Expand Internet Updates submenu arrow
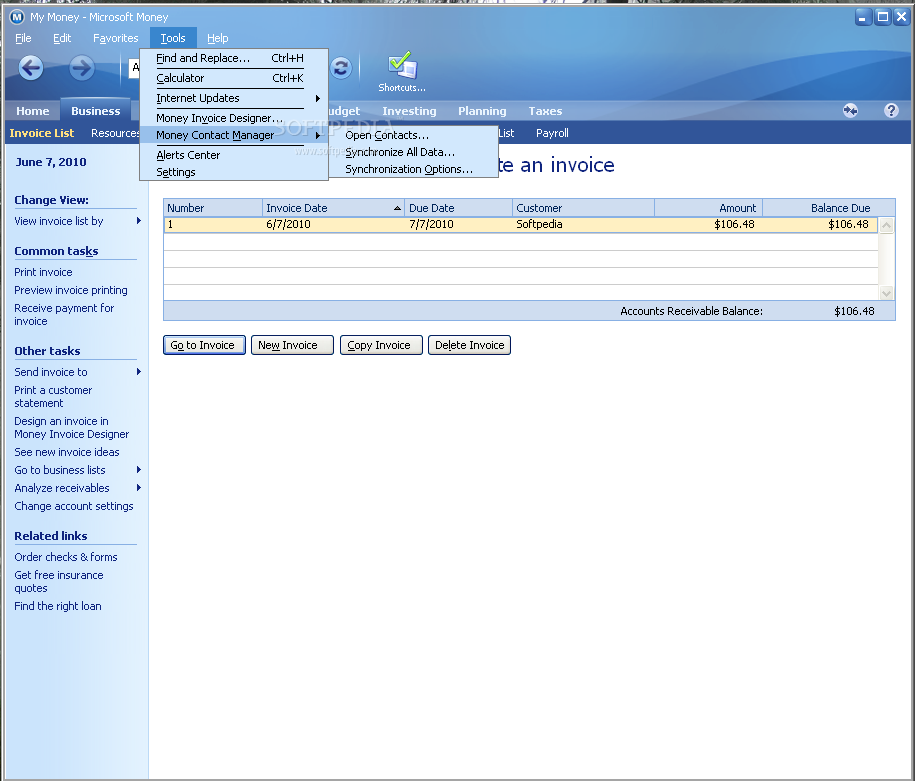The image size is (915, 781). point(317,98)
